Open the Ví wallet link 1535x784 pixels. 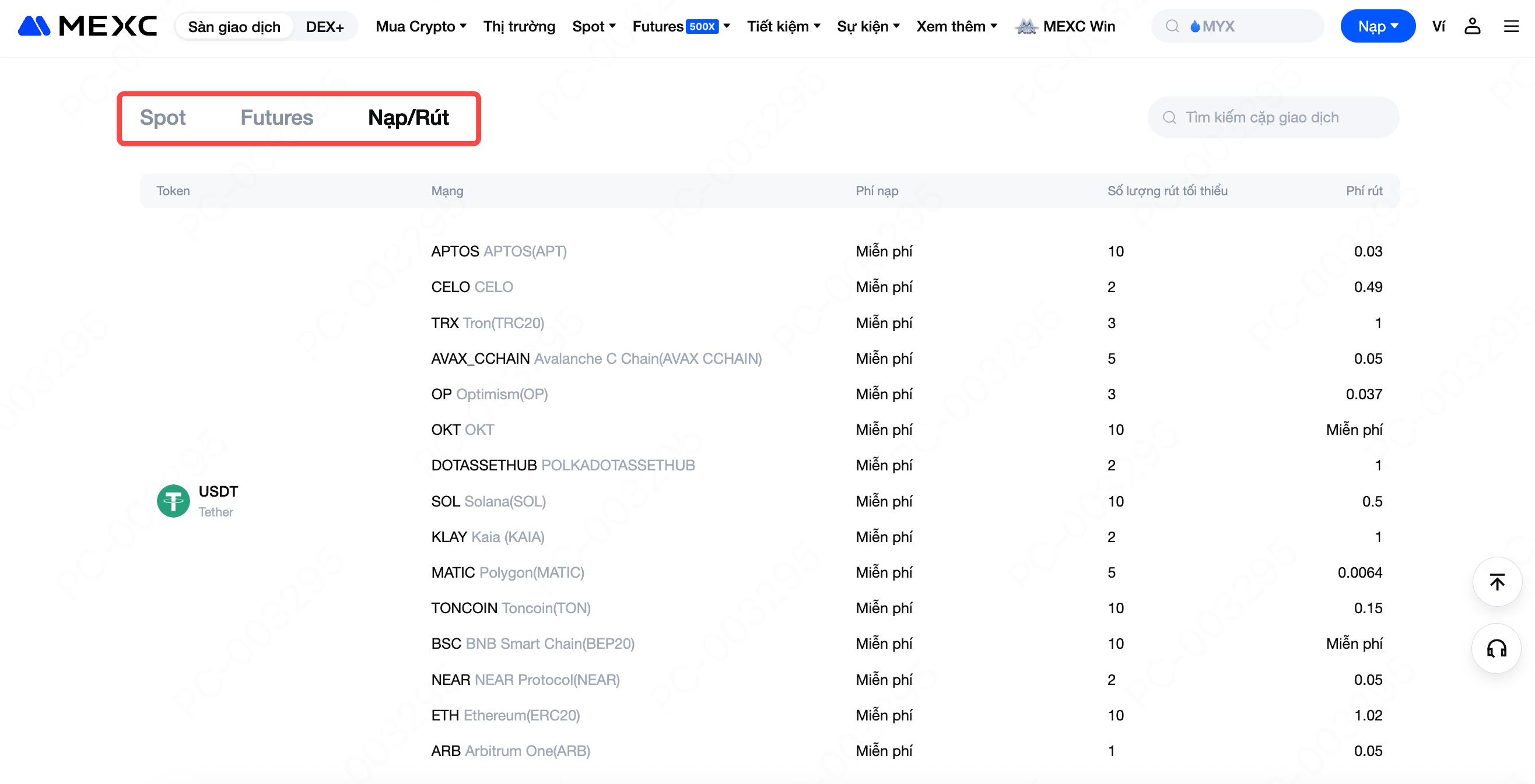point(1438,26)
